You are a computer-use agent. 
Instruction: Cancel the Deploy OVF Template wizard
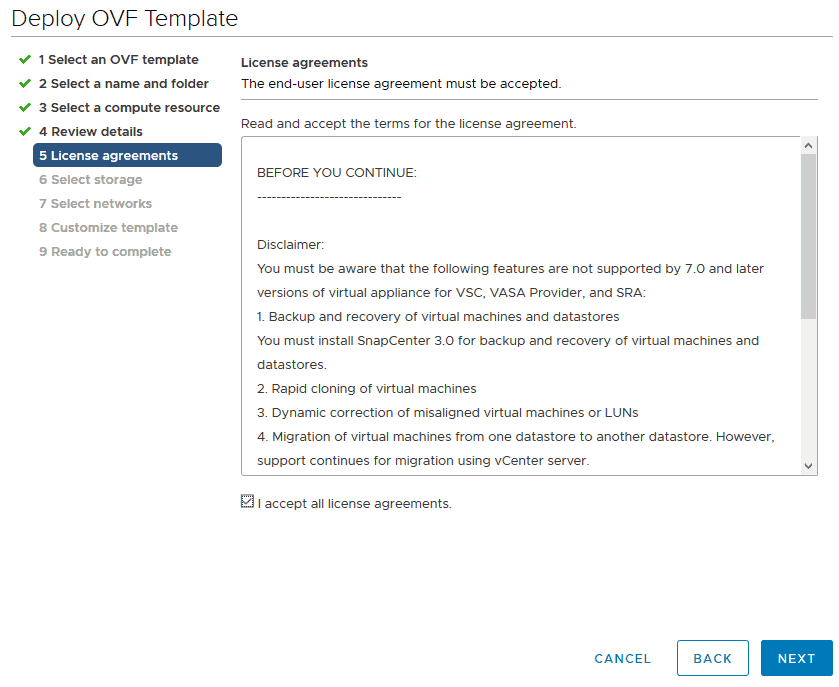(x=622, y=659)
